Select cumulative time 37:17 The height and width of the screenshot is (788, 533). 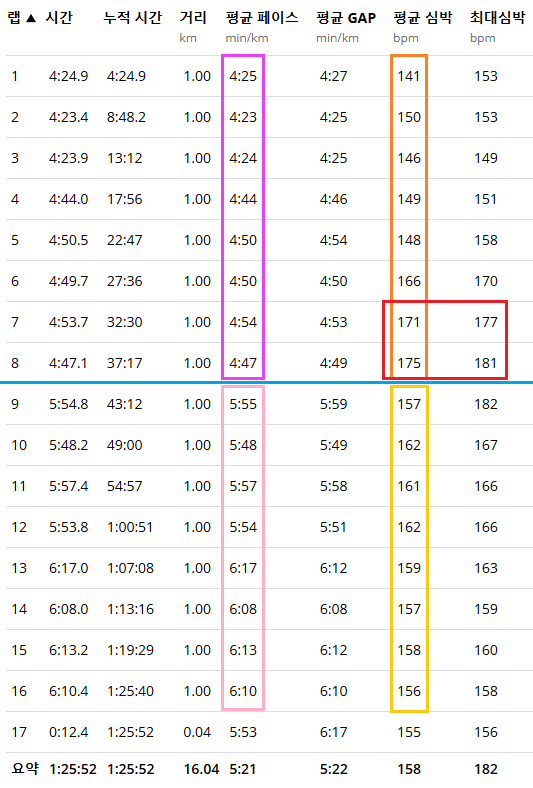(x=125, y=363)
